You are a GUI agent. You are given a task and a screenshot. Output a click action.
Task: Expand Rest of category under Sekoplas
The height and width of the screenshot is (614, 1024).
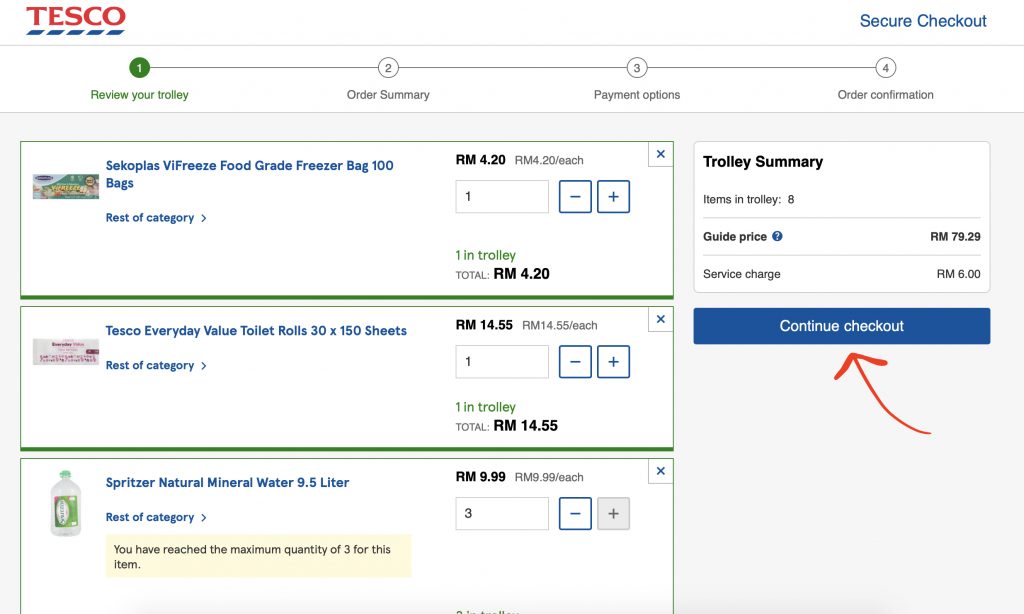click(x=156, y=218)
